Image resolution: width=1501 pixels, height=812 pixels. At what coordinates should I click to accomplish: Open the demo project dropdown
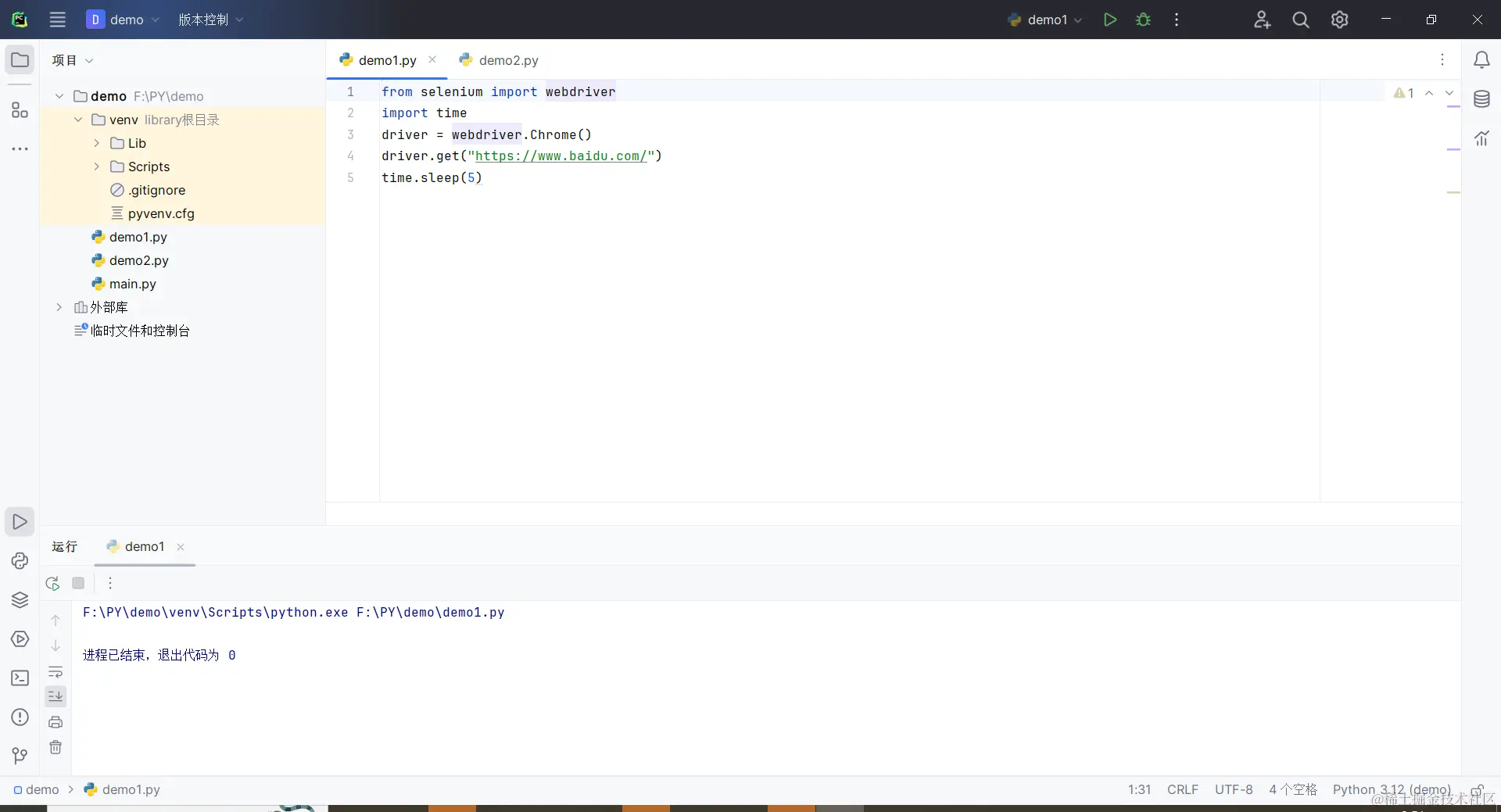pyautogui.click(x=123, y=20)
